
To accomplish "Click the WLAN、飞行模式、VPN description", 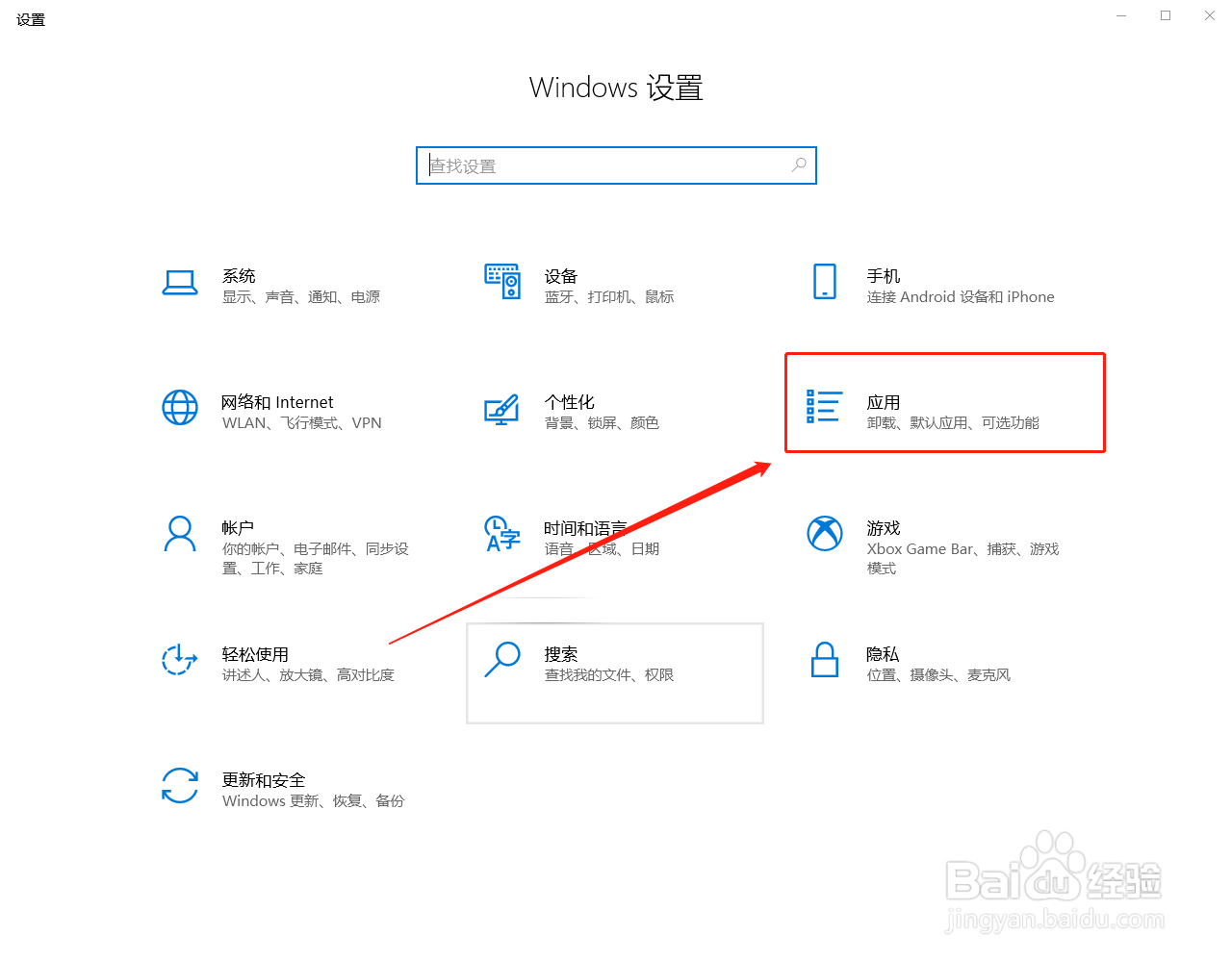I will [x=302, y=423].
